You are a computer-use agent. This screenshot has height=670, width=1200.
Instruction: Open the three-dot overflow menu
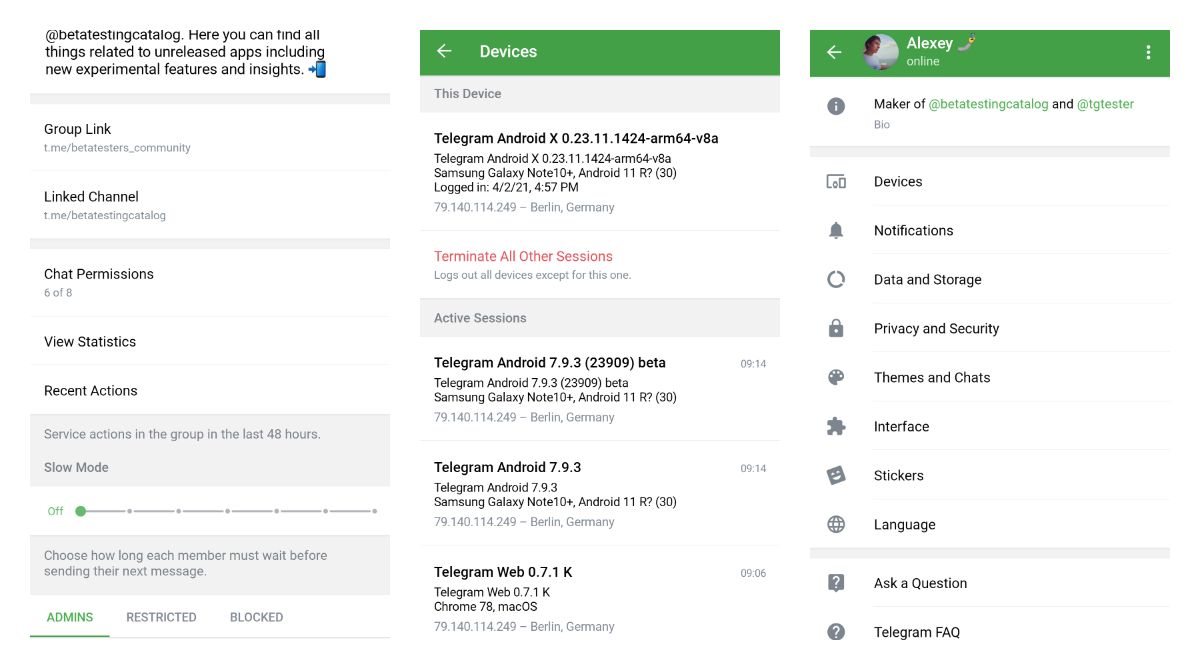(x=1148, y=52)
